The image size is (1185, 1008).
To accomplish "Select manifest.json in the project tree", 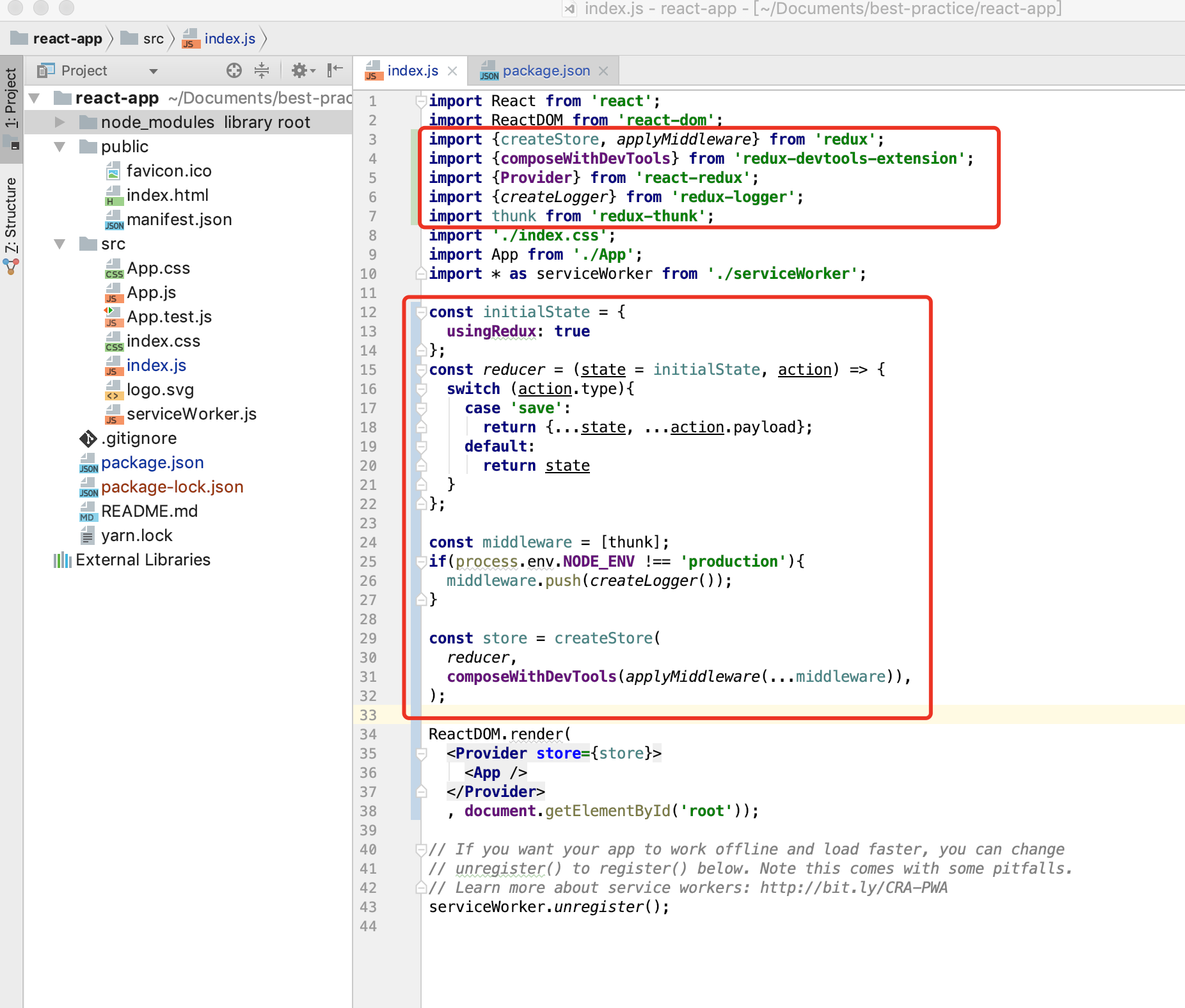I will tap(179, 219).
